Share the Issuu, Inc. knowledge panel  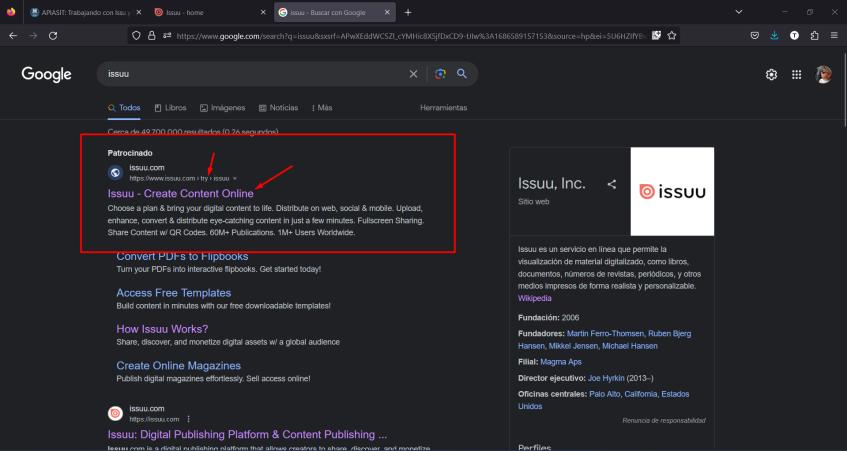click(x=611, y=184)
